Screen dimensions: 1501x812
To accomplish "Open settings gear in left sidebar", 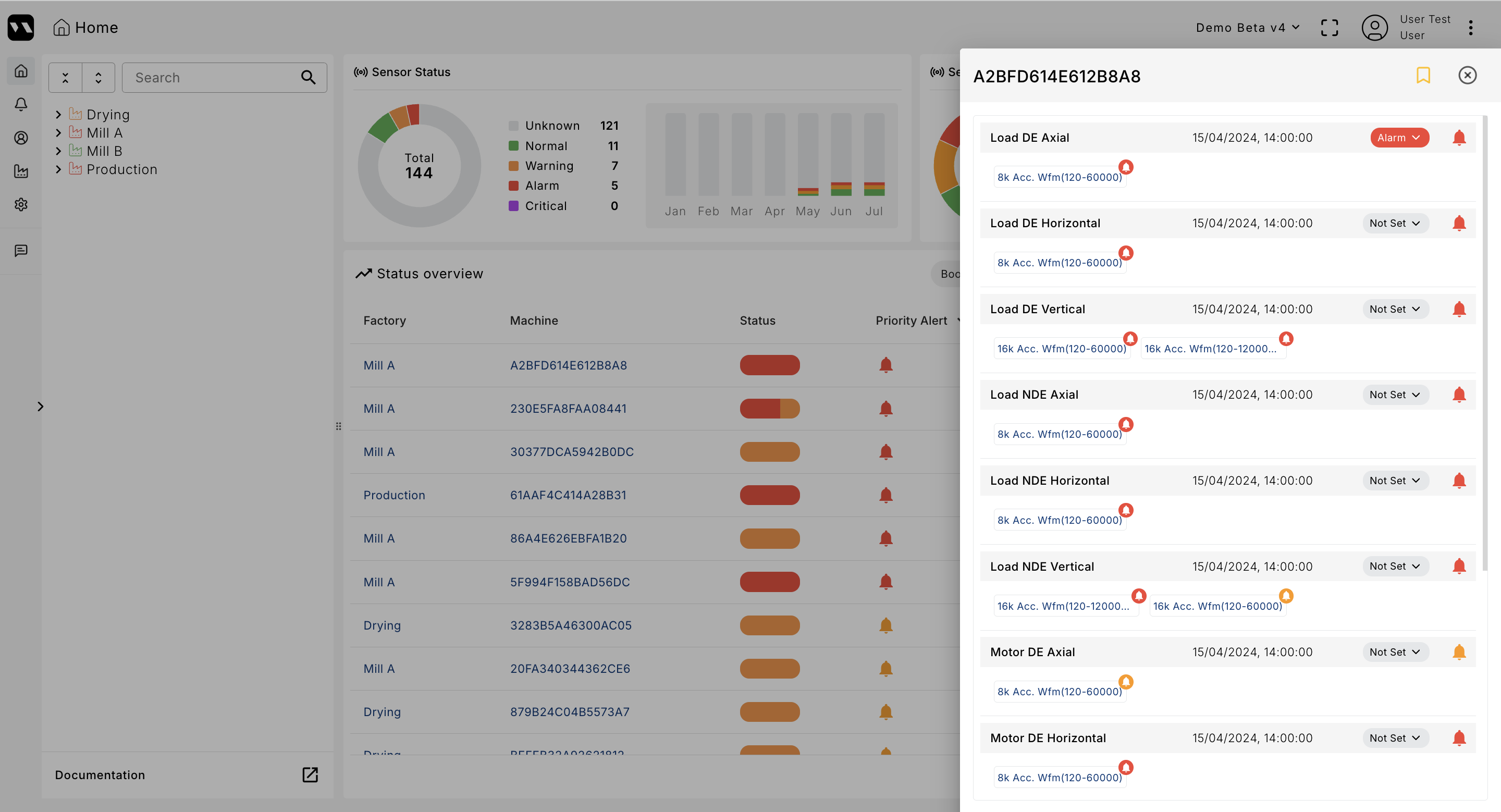I will click(x=21, y=204).
